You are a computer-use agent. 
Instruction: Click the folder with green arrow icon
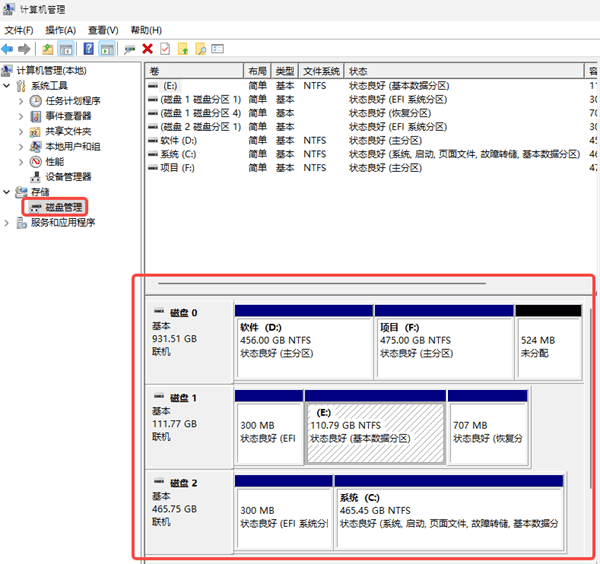click(183, 49)
